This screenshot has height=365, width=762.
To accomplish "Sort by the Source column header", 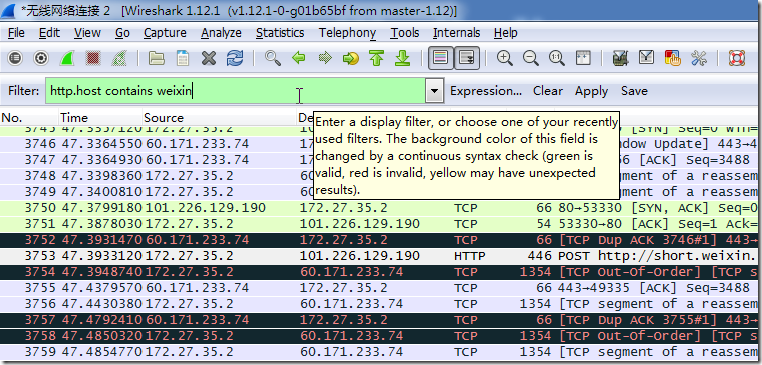I will [x=220, y=118].
